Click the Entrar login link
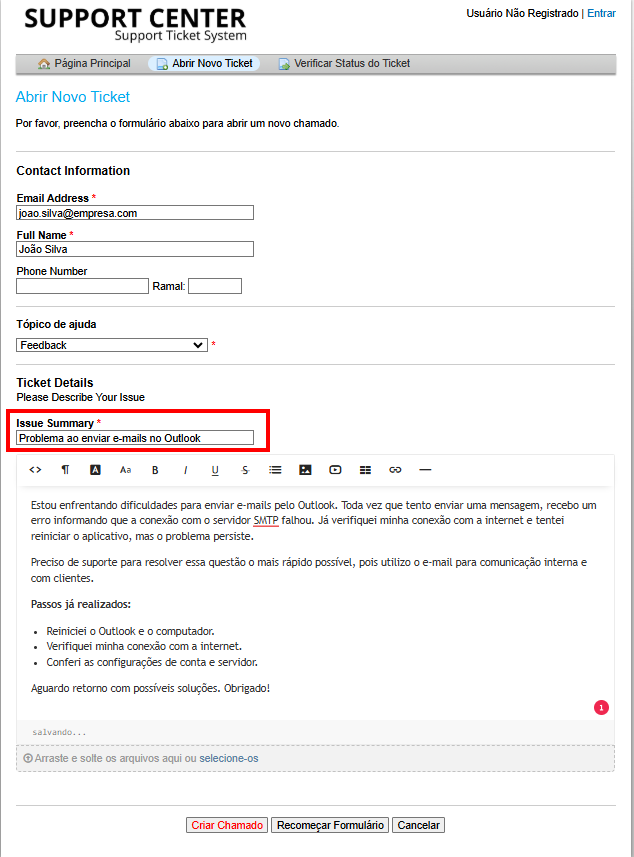The width and height of the screenshot is (634, 857). coord(601,13)
